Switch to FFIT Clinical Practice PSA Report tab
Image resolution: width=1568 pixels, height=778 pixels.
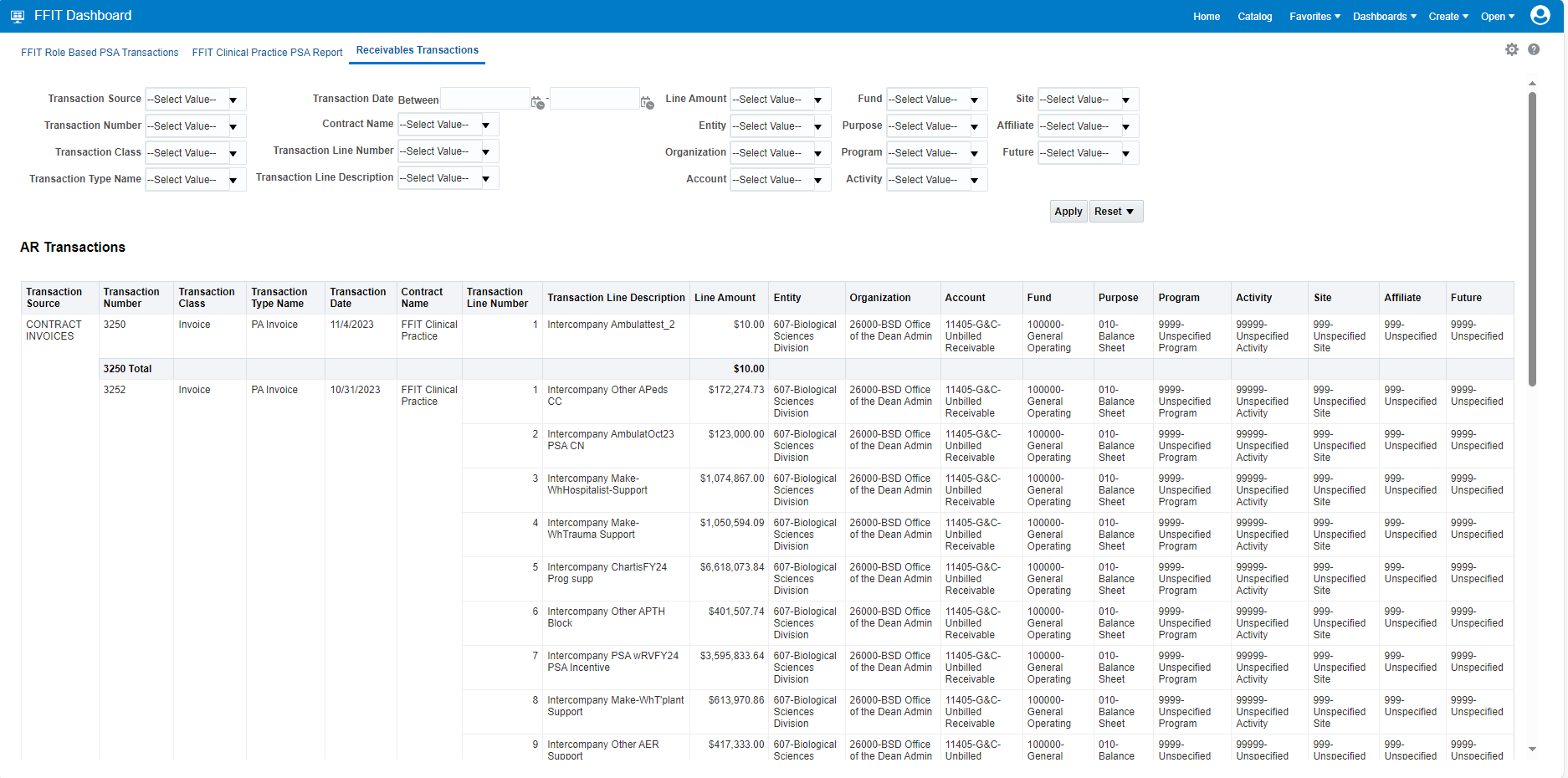point(267,53)
